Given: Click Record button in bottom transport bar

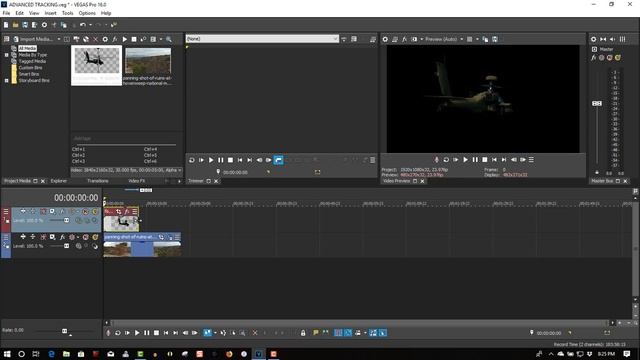Looking at the screenshot, I should coord(108,333).
